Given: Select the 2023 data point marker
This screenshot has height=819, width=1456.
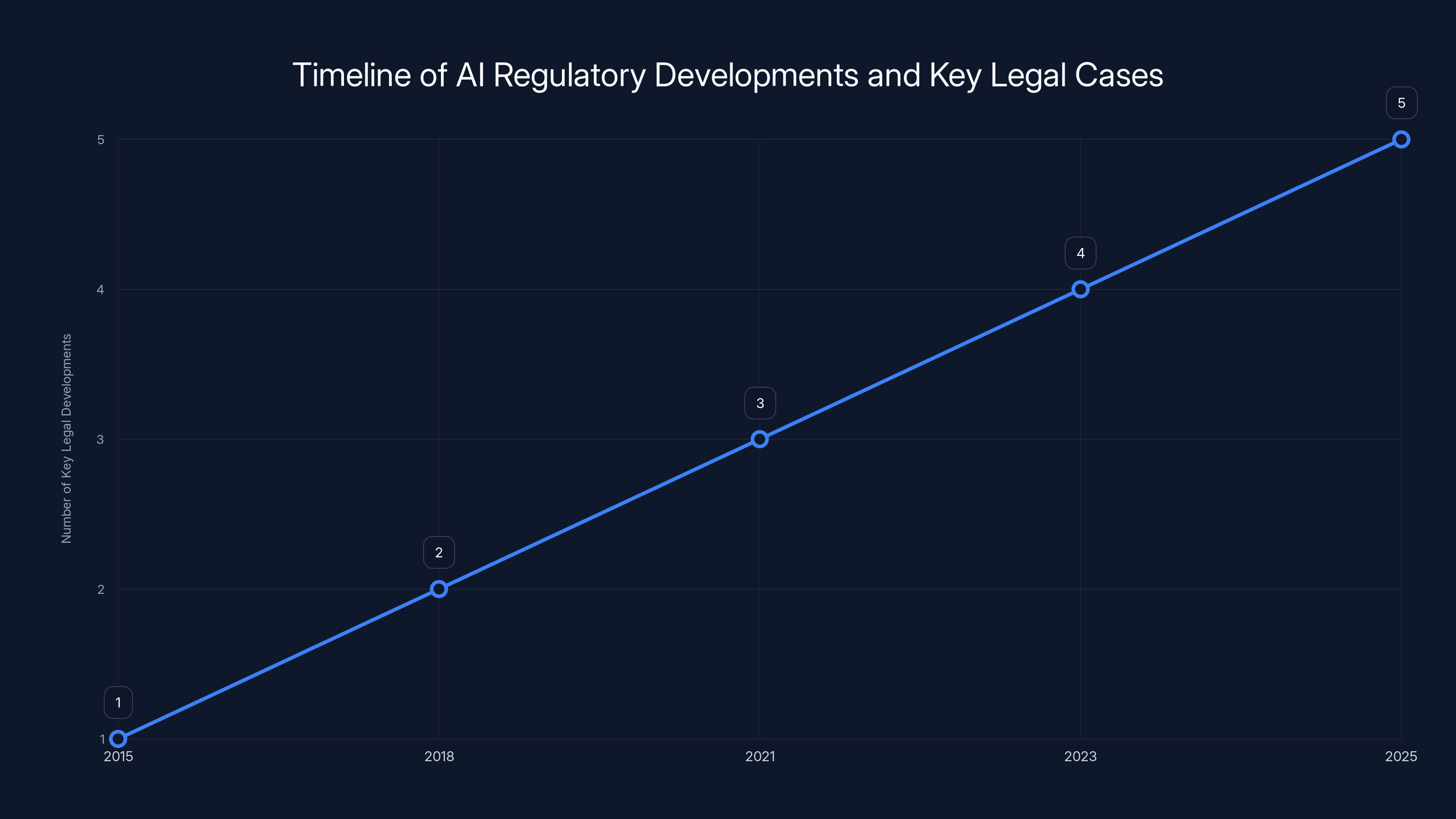Looking at the screenshot, I should (x=1081, y=289).
